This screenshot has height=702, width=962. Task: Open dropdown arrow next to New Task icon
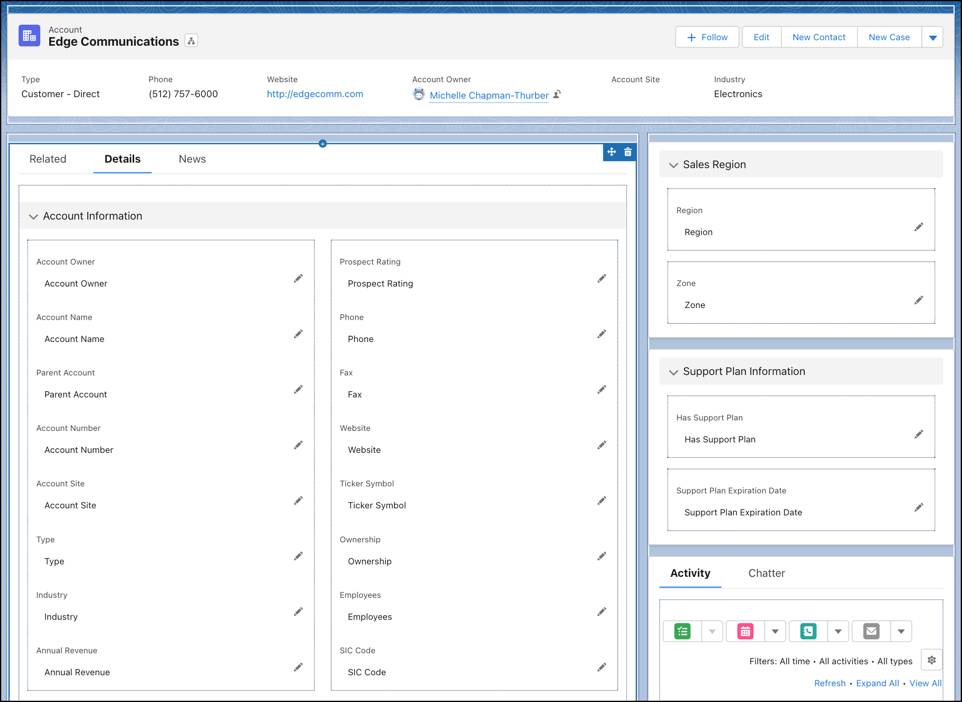coord(712,631)
